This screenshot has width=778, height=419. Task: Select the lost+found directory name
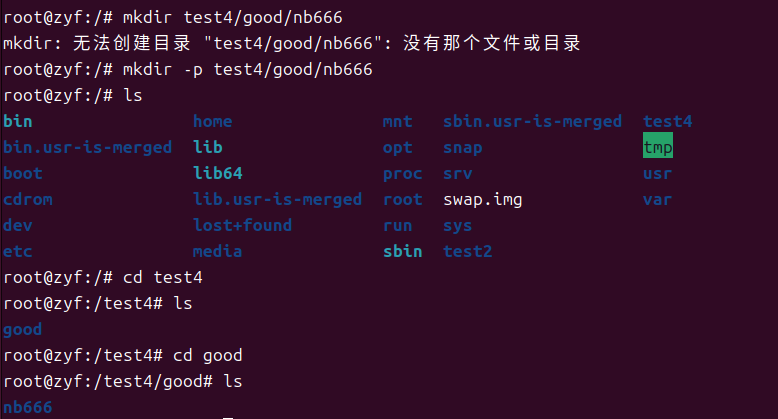[242, 226]
